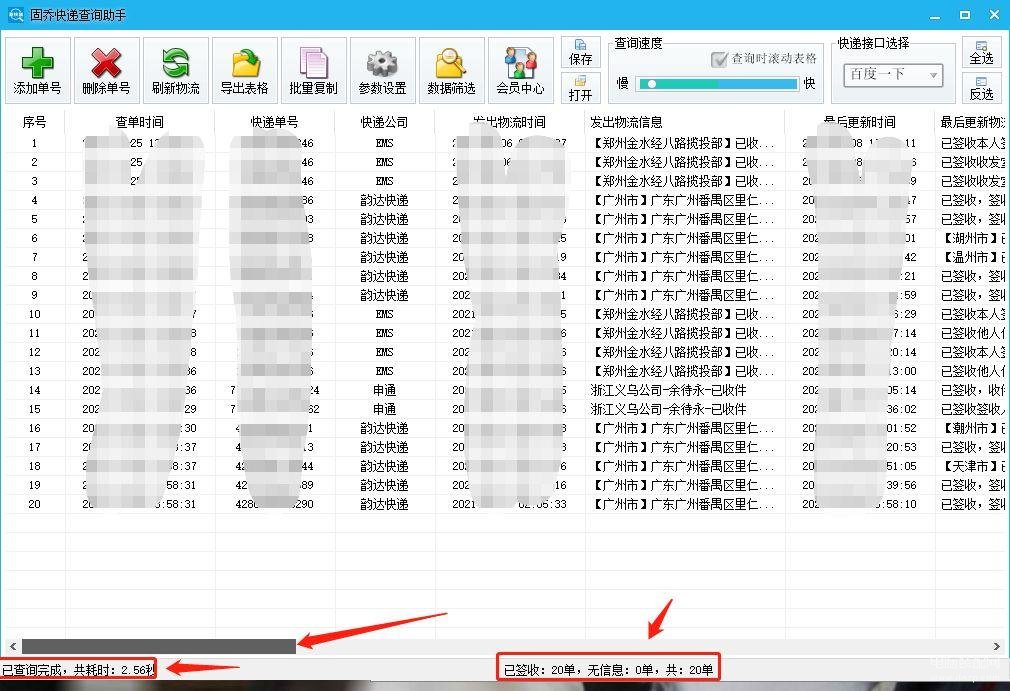Open the 百度一下 interface dropdown
The width and height of the screenshot is (1010, 691).
point(893,75)
